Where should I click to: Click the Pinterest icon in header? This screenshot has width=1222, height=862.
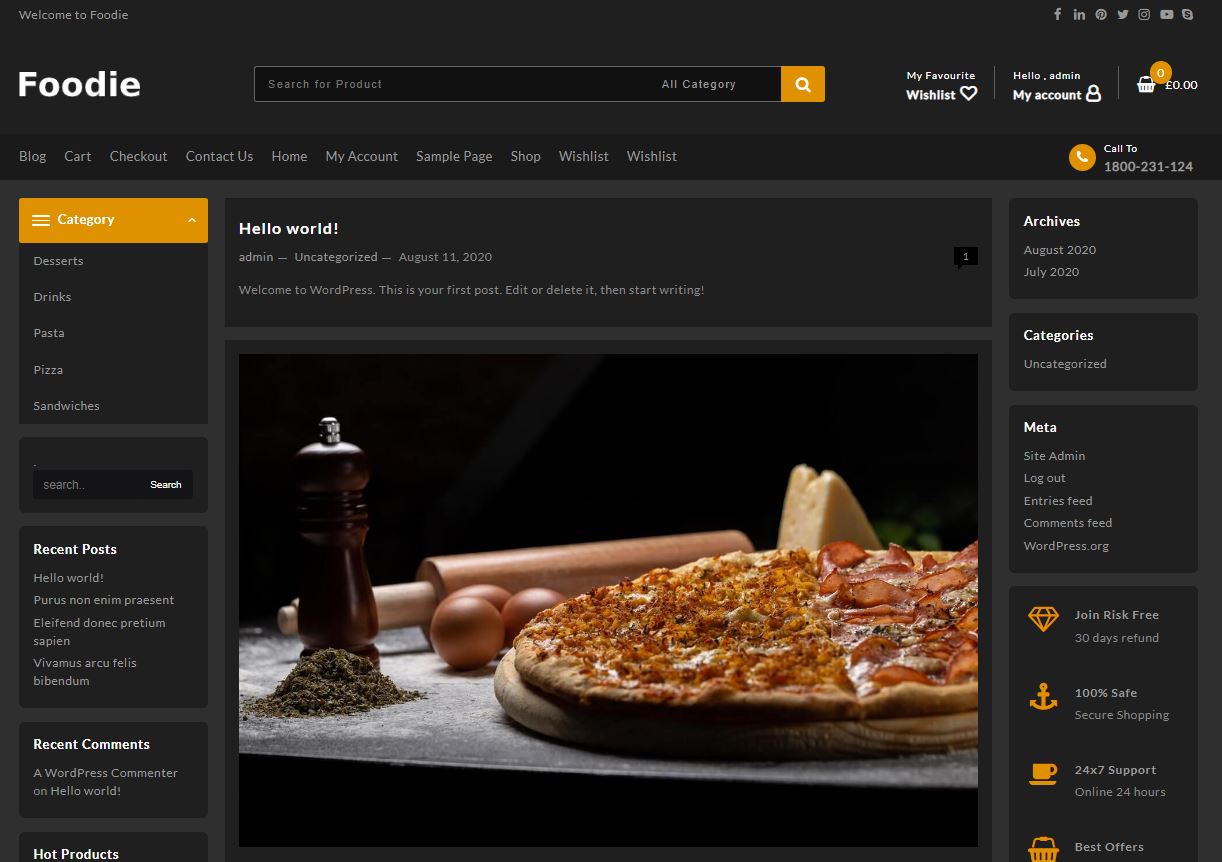point(1101,14)
